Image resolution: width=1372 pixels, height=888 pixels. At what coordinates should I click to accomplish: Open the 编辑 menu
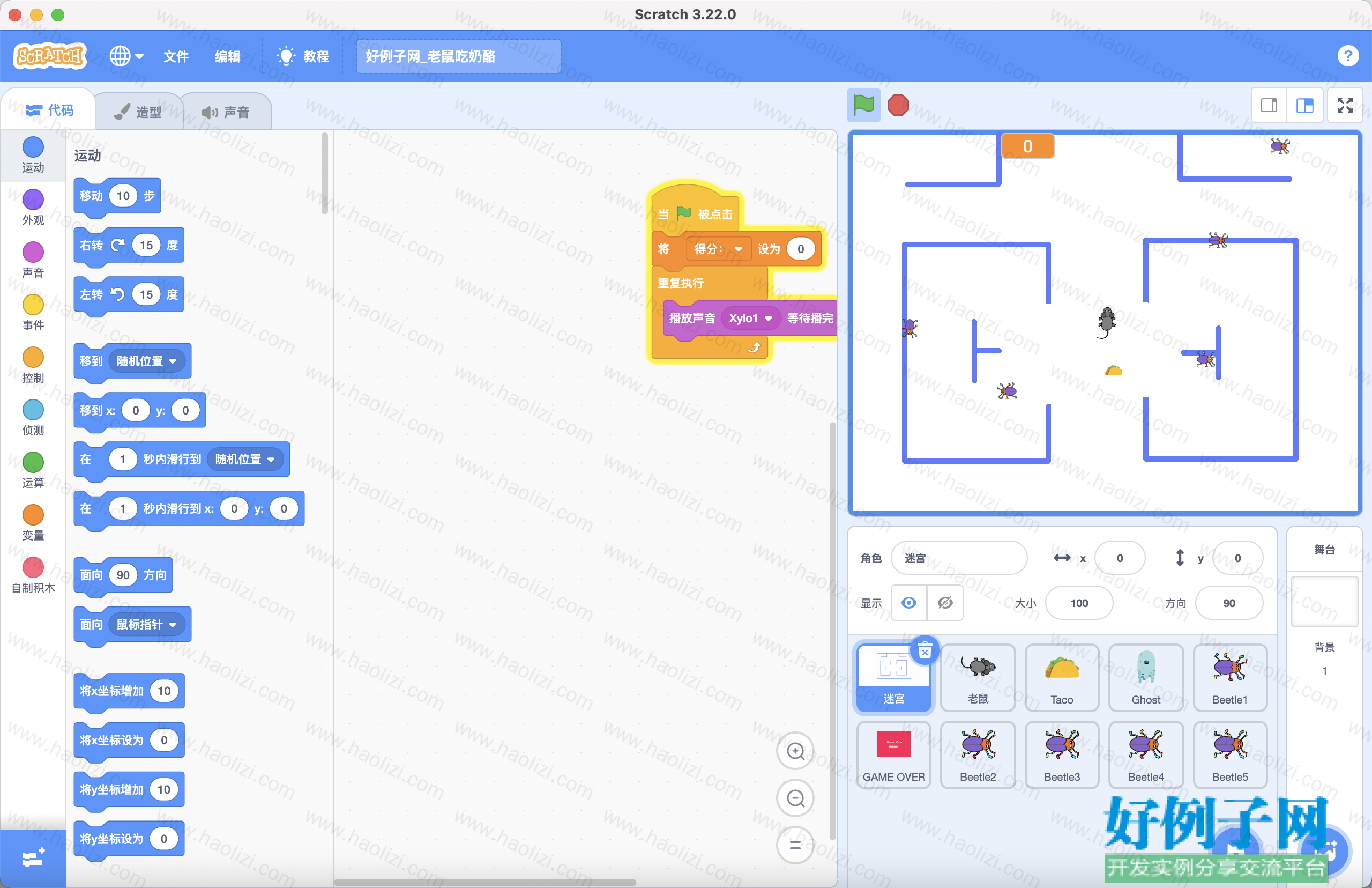[x=228, y=56]
